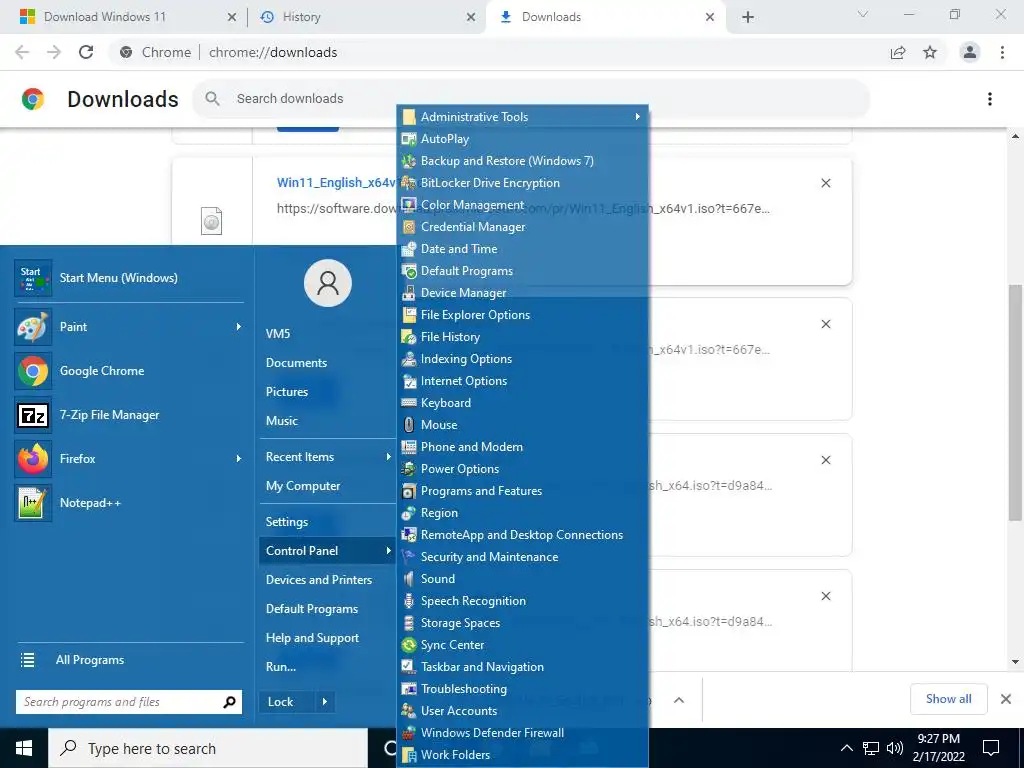The height and width of the screenshot is (768, 1024).
Task: Expand Administrative Tools submenu arrow
Action: tap(637, 117)
